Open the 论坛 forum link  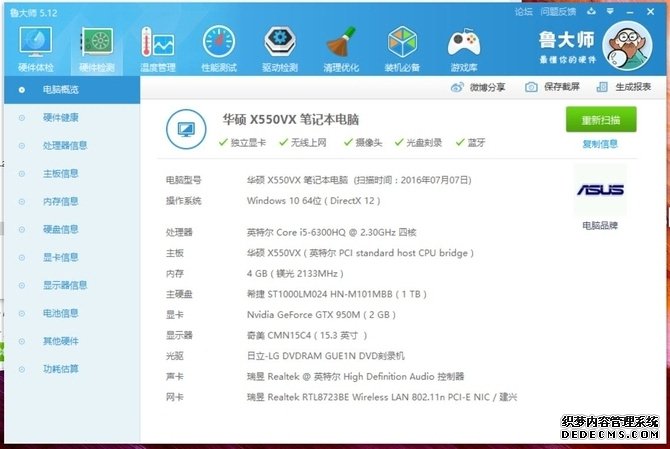[x=523, y=11]
